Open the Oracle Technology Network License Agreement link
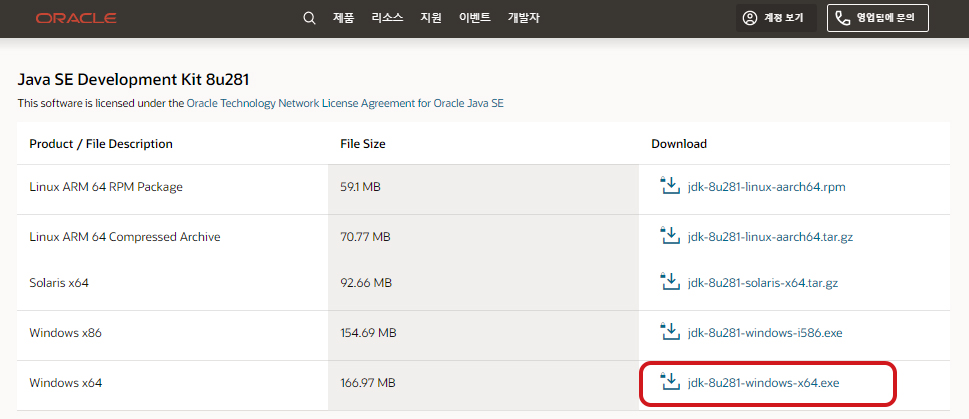Image resolution: width=969 pixels, height=419 pixels. [345, 103]
